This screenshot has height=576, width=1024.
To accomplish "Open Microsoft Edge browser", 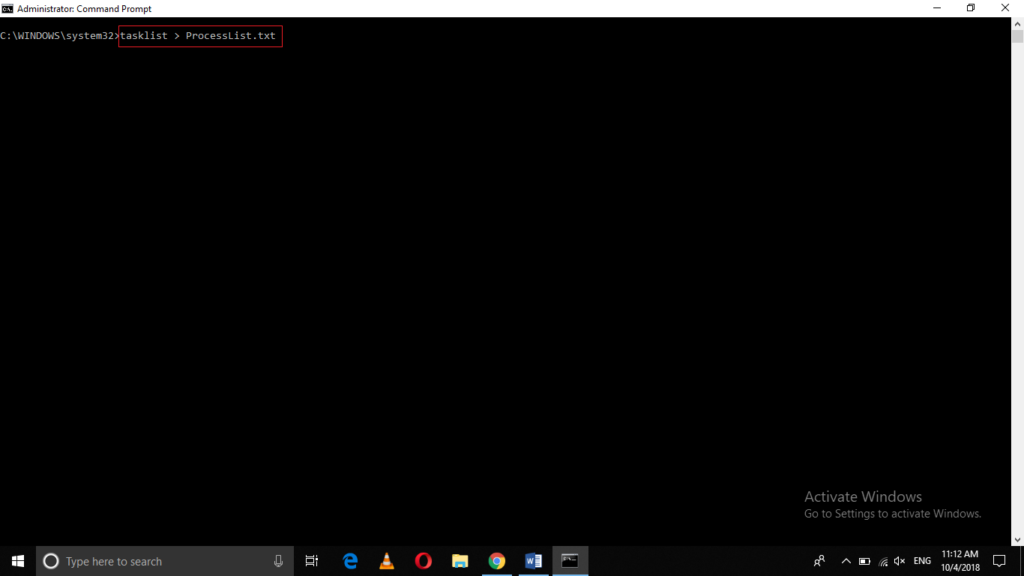I will click(x=349, y=561).
